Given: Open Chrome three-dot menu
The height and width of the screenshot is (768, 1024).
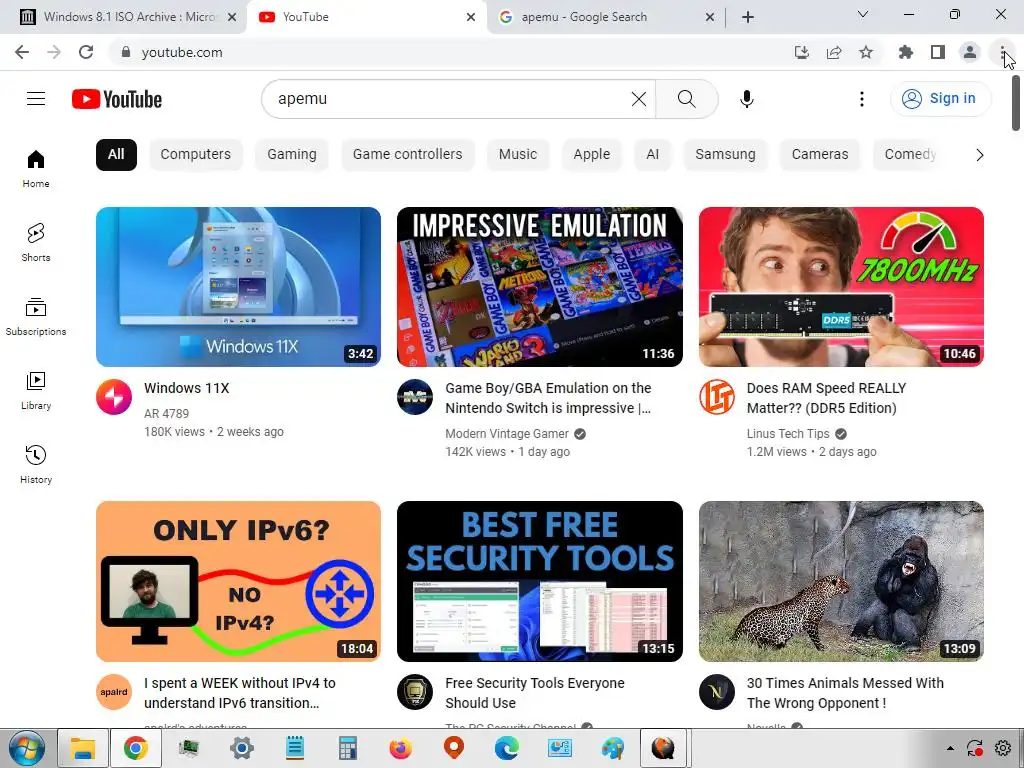Looking at the screenshot, I should click(x=1002, y=52).
